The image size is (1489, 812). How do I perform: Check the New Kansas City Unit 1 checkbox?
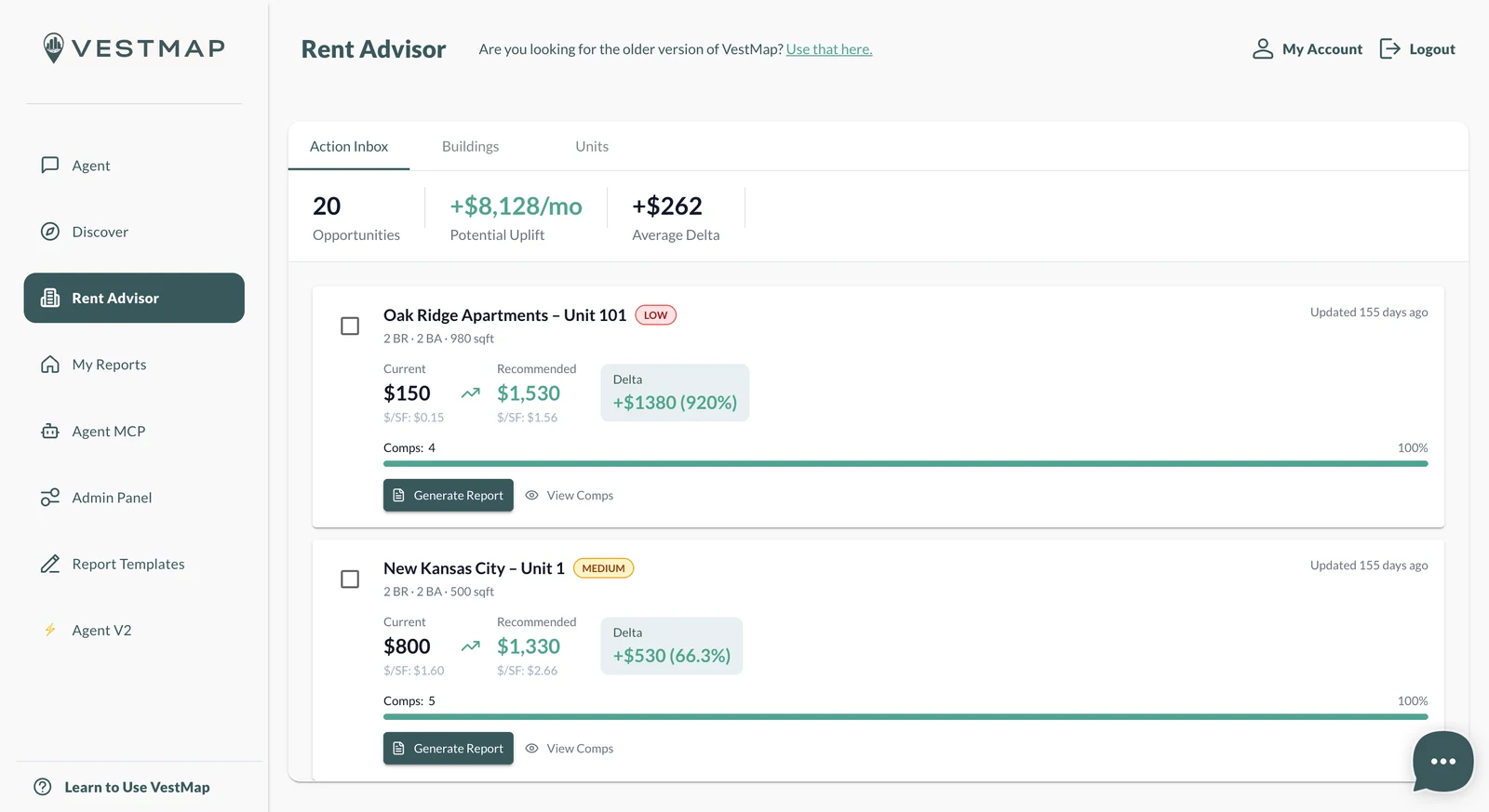click(350, 579)
